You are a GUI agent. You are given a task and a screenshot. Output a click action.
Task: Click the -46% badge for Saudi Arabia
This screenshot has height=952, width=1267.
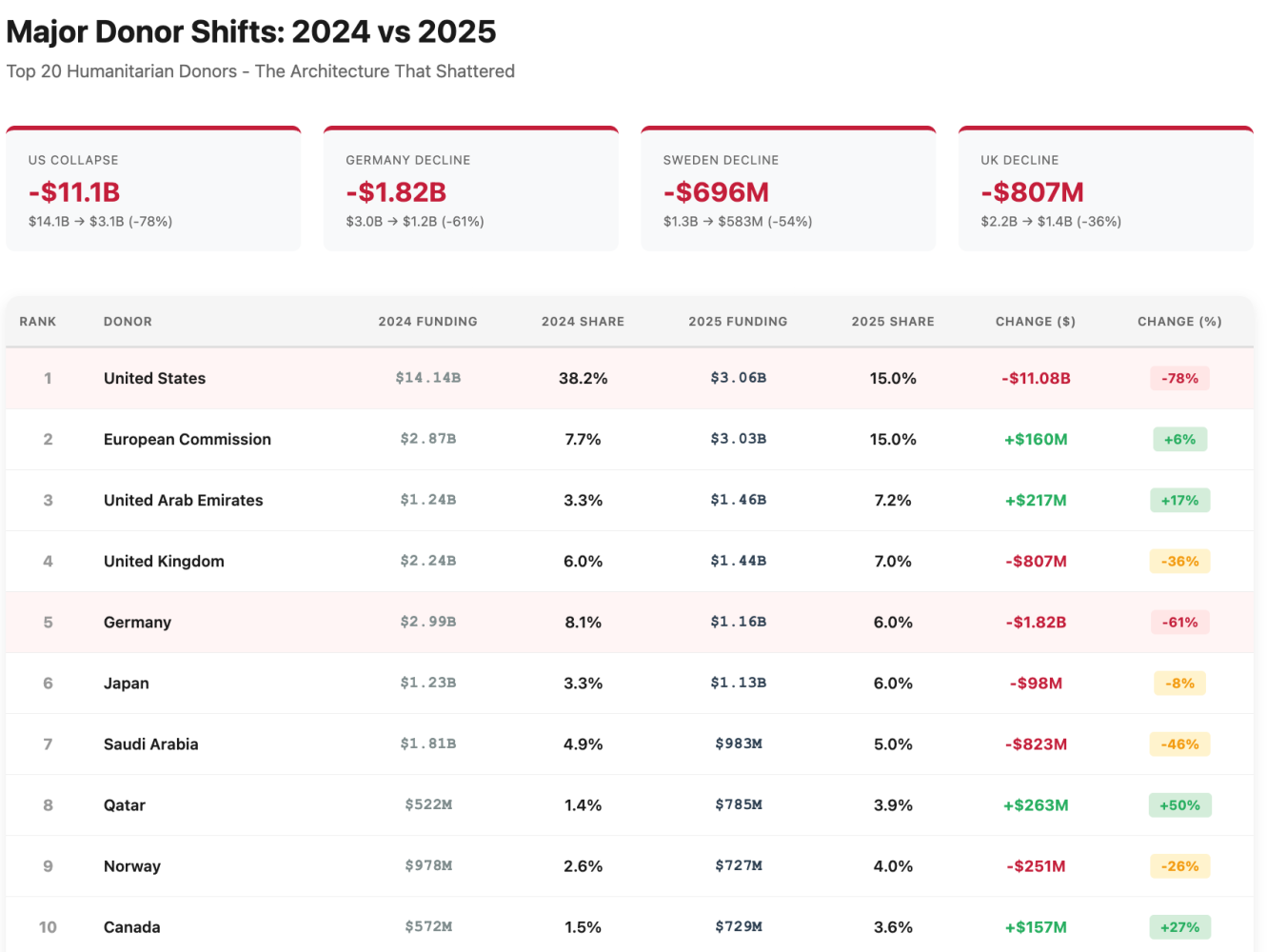point(1179,744)
